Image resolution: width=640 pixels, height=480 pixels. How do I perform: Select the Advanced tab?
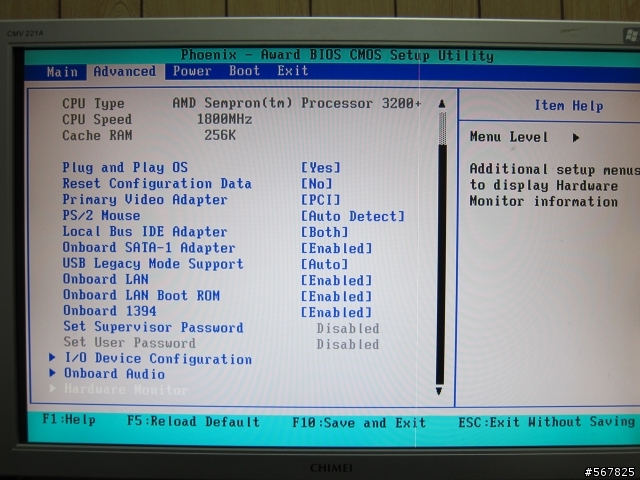(x=124, y=71)
